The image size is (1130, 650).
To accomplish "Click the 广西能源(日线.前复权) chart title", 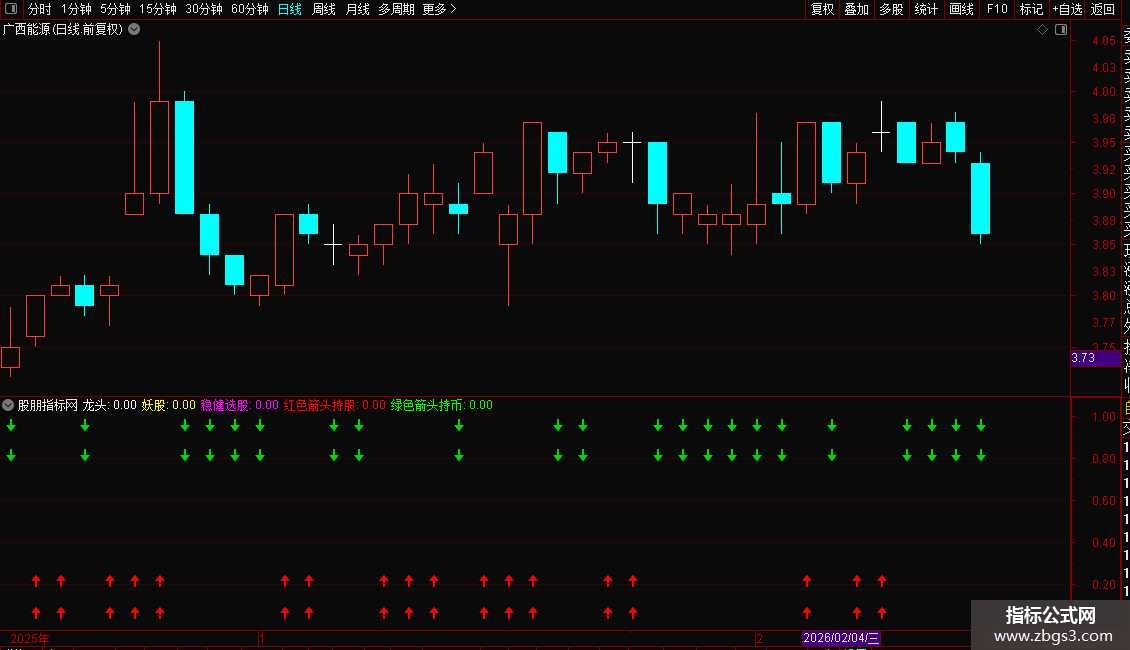I will 63,30.
